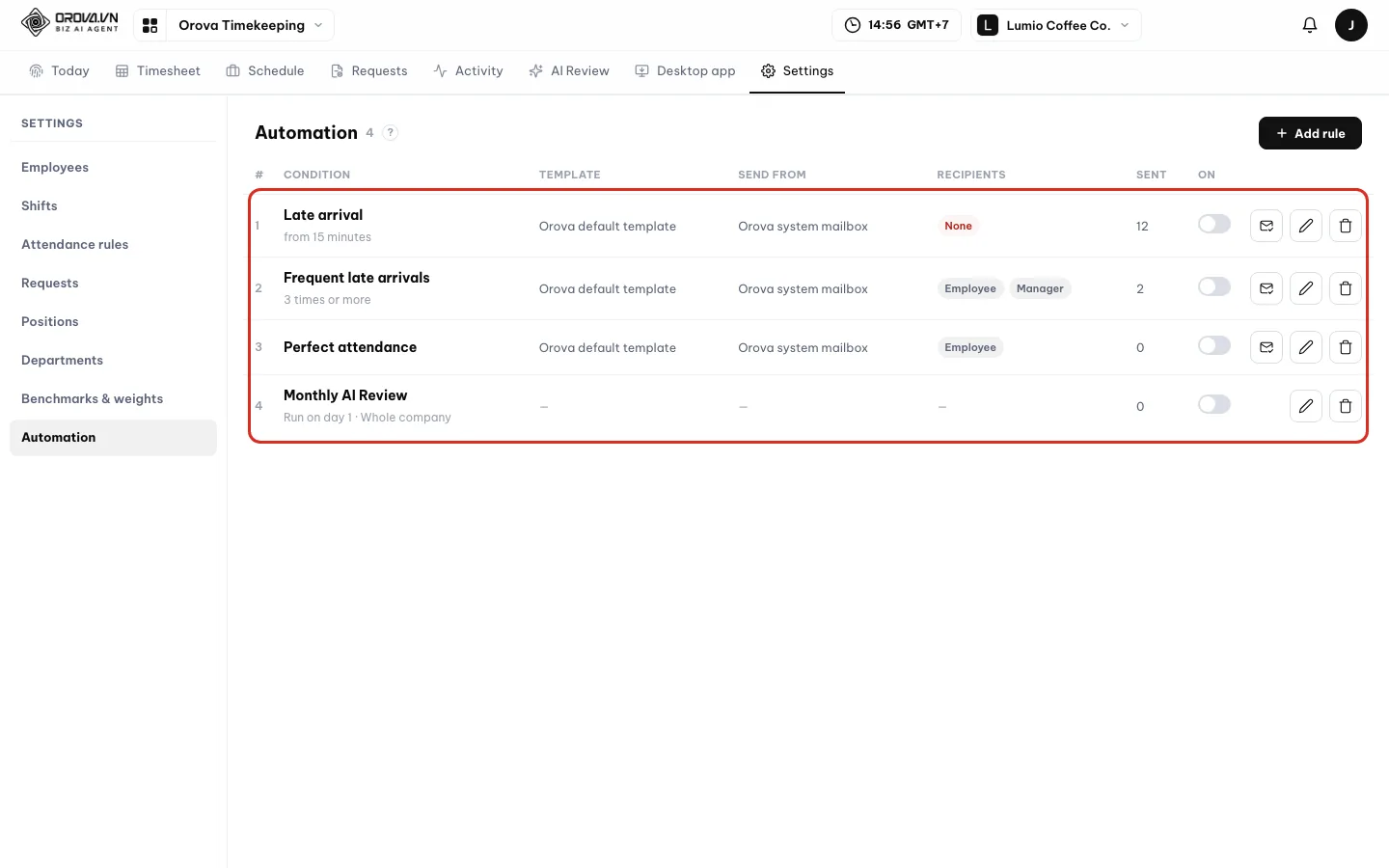Click the 14:56 GMT+7 clock indicator
This screenshot has height=868, width=1389.
[x=896, y=25]
